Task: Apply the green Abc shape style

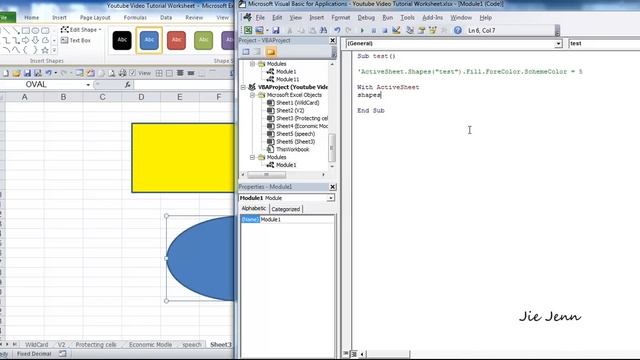Action: tap(203, 40)
